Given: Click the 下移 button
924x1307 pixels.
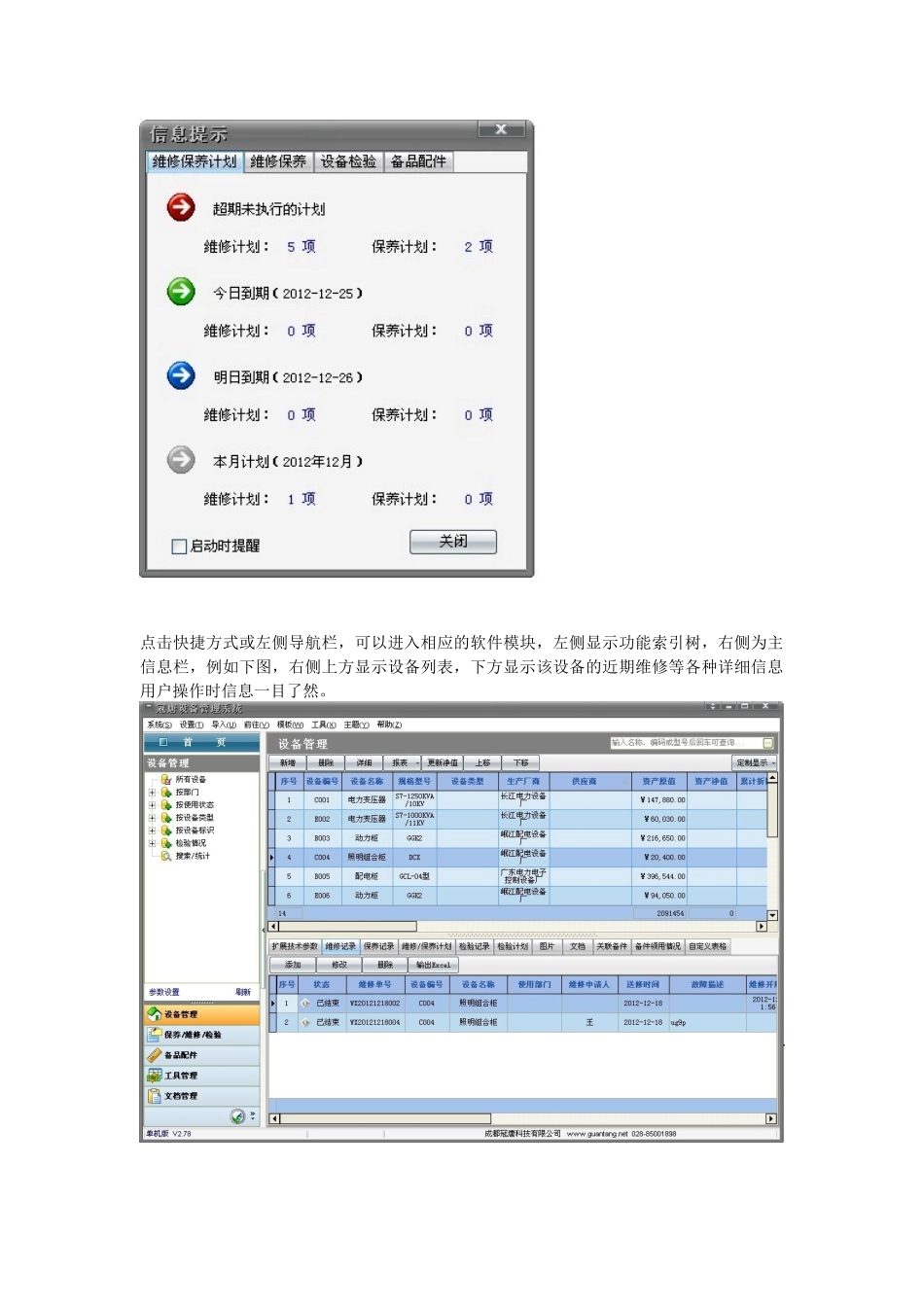Looking at the screenshot, I should click(521, 763).
